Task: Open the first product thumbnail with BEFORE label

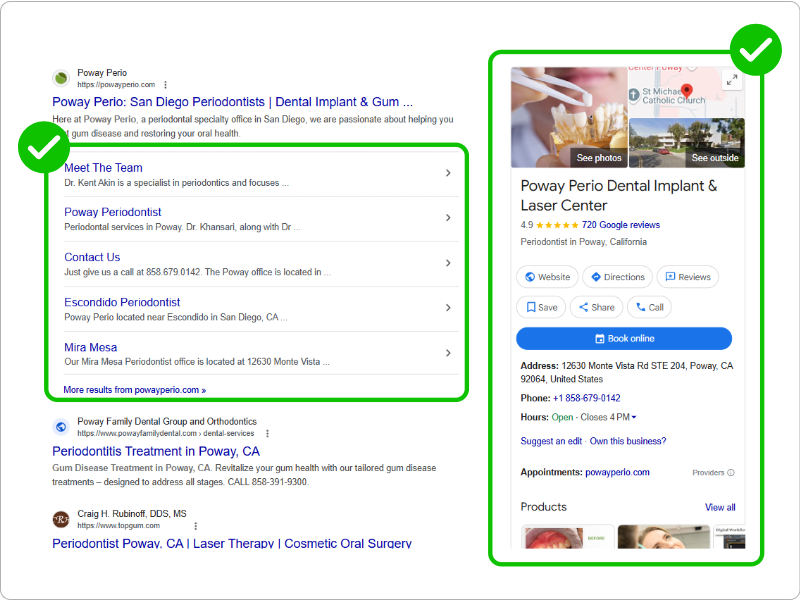Action: click(567, 537)
